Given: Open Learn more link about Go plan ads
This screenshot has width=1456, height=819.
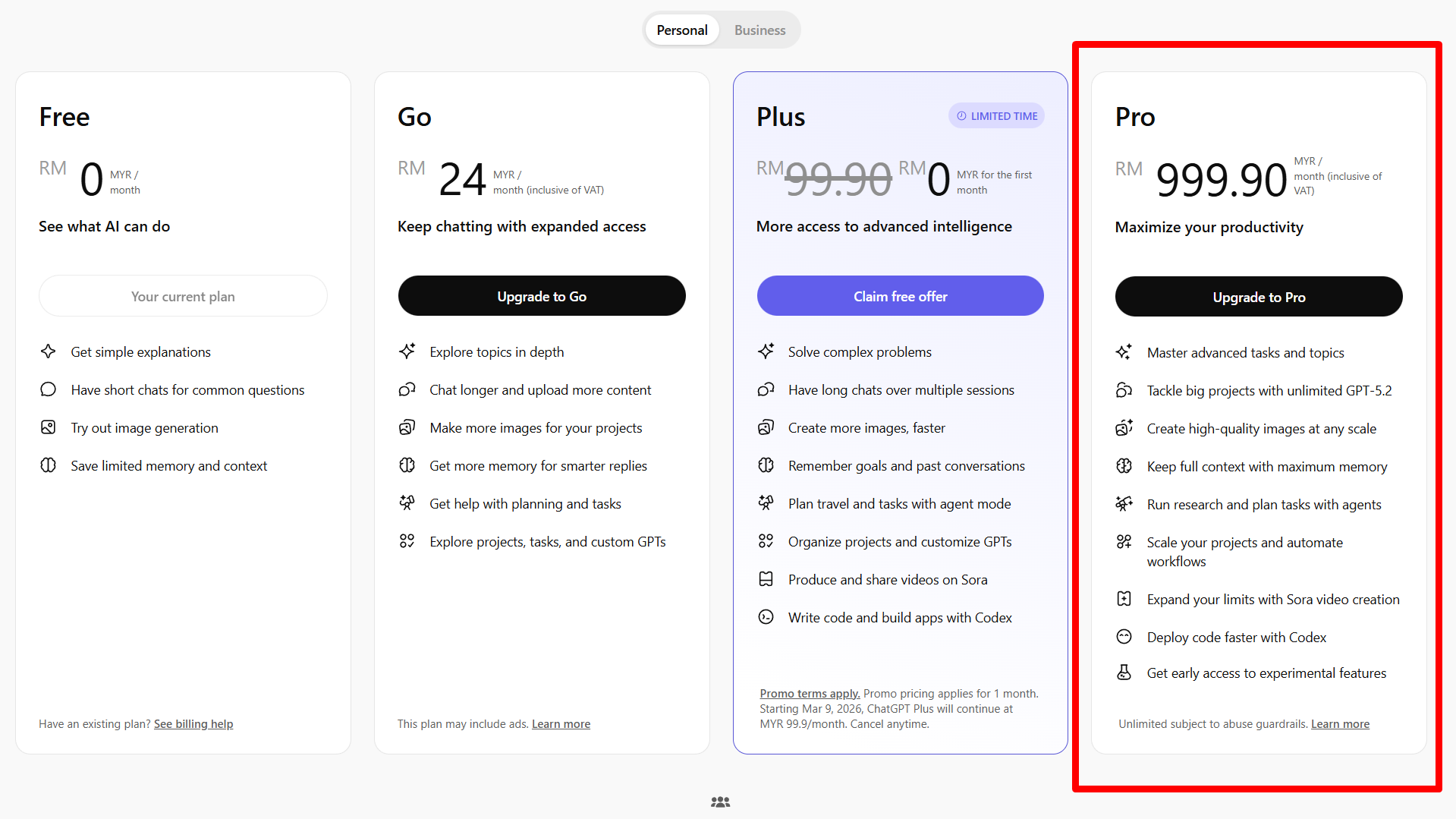Looking at the screenshot, I should 561,724.
